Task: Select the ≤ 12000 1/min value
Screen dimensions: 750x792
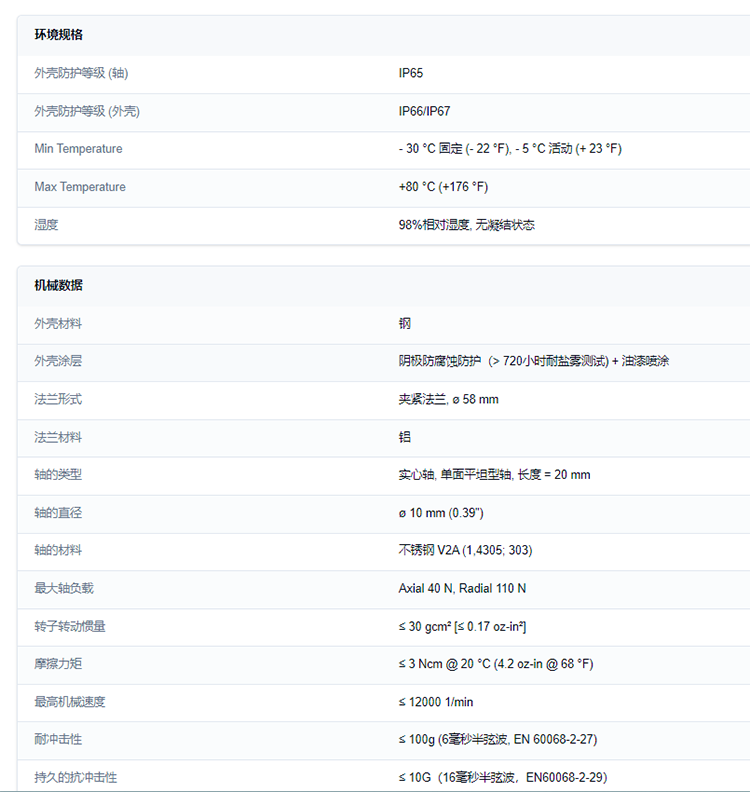Action: click(x=436, y=702)
